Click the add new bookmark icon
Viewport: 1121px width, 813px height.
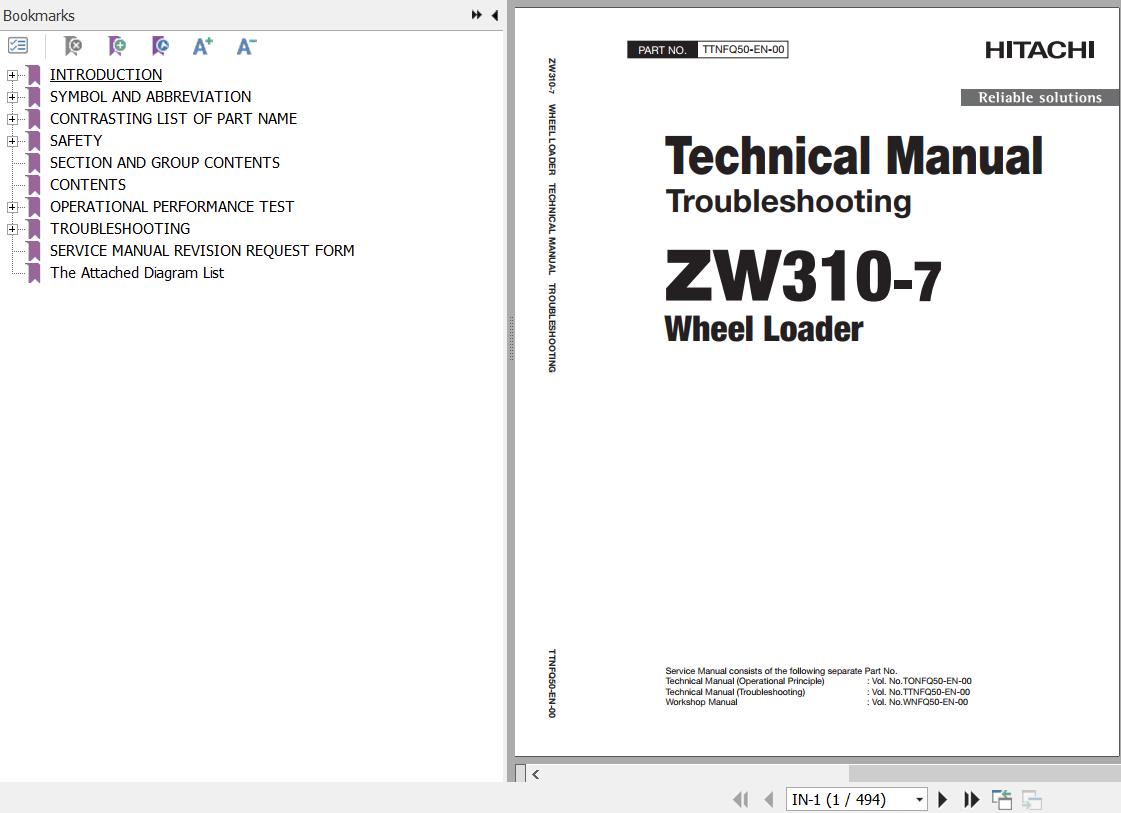pyautogui.click(x=117, y=46)
